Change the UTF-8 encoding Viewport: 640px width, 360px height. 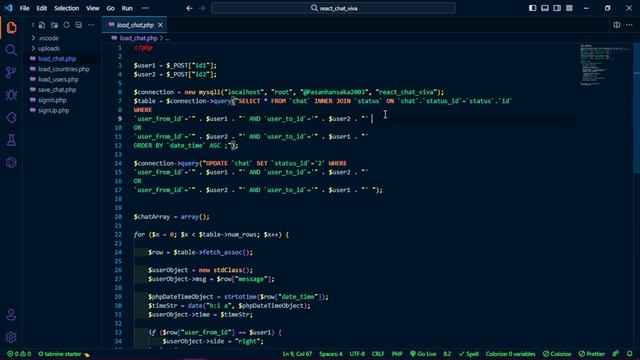coord(357,353)
